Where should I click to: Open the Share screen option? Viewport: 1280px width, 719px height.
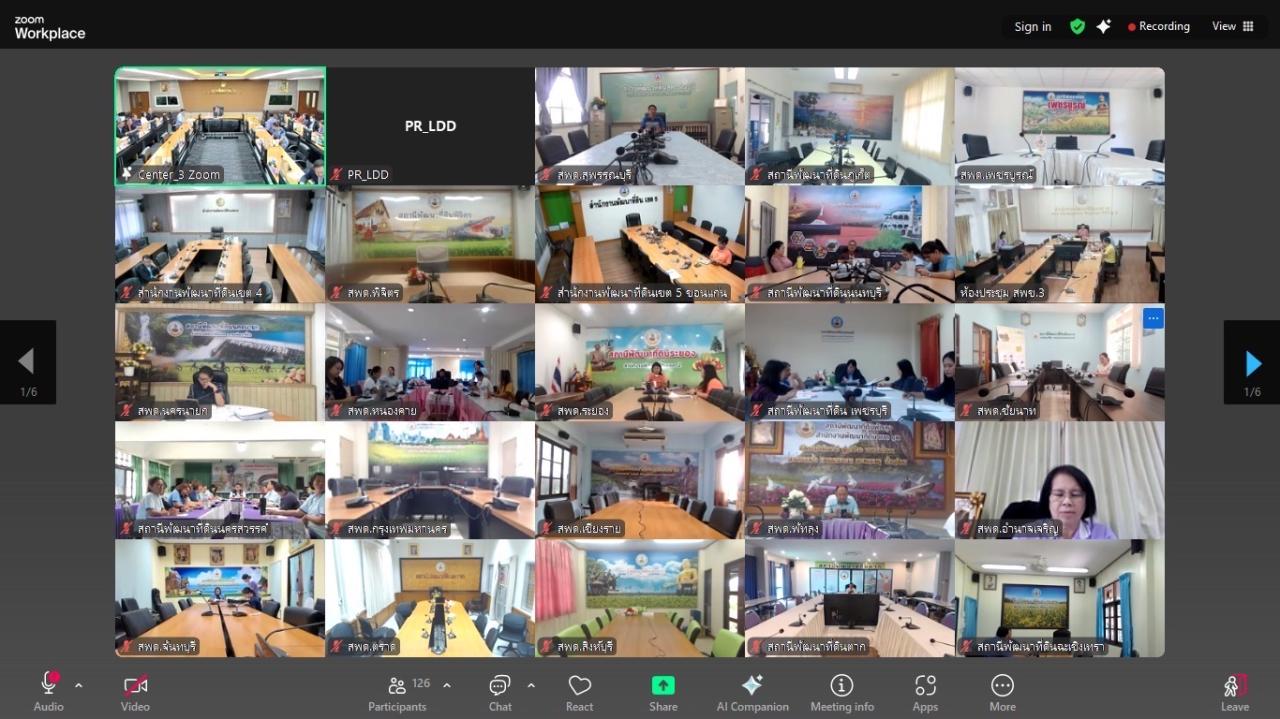click(x=663, y=693)
